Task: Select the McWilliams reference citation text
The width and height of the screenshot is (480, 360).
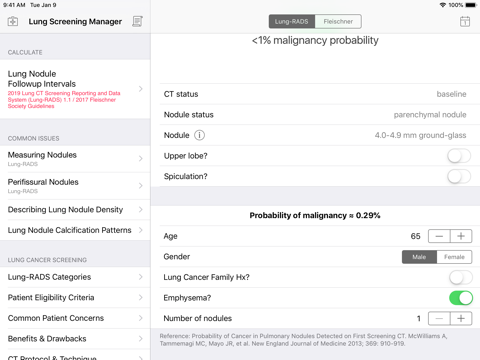Action: 303,340
